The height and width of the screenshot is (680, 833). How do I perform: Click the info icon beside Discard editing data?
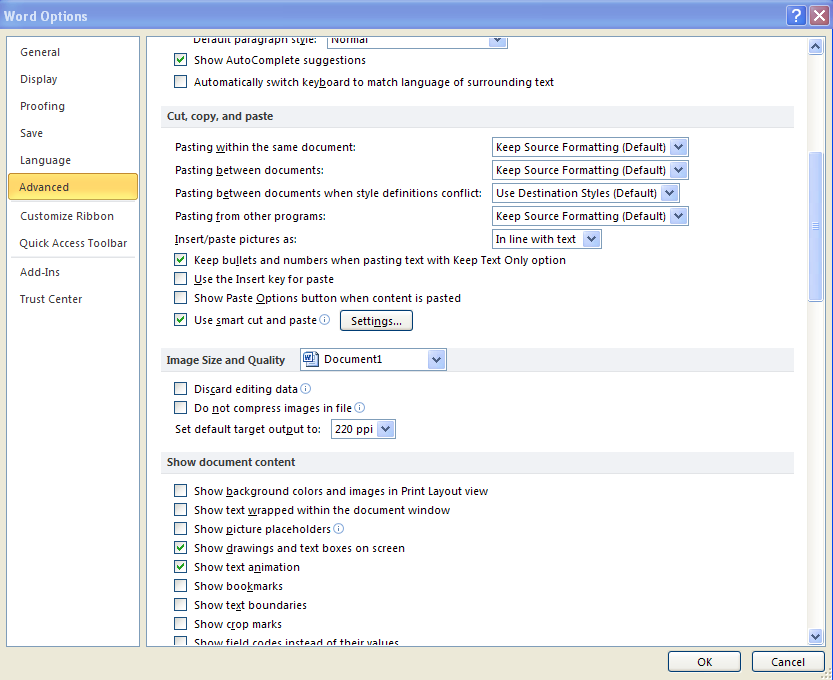pyautogui.click(x=307, y=388)
